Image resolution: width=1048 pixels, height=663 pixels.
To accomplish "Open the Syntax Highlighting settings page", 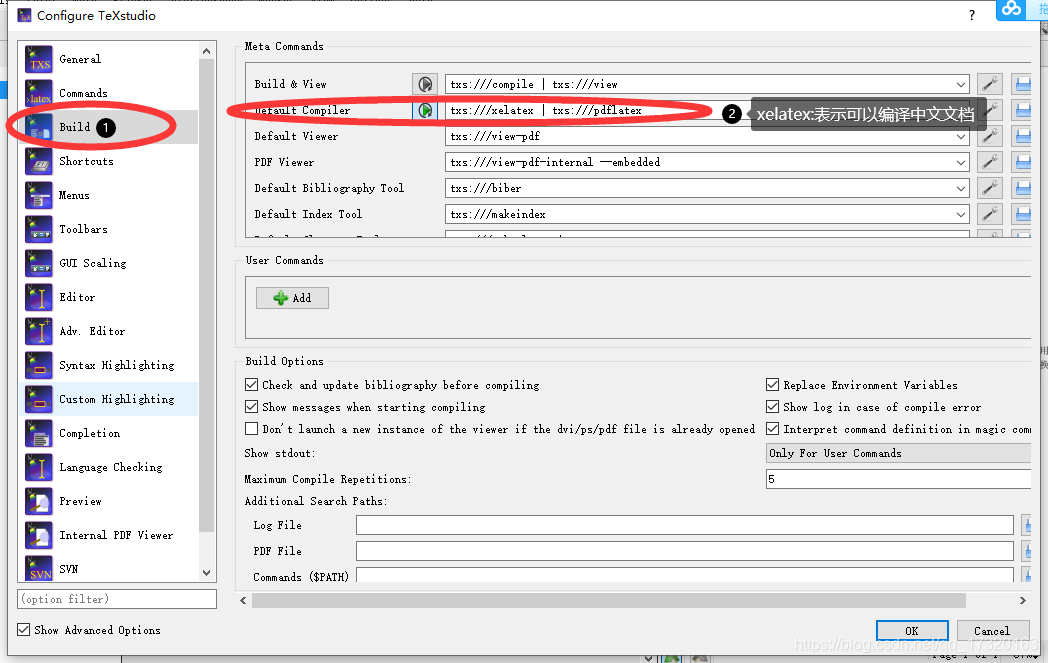I will click(110, 365).
